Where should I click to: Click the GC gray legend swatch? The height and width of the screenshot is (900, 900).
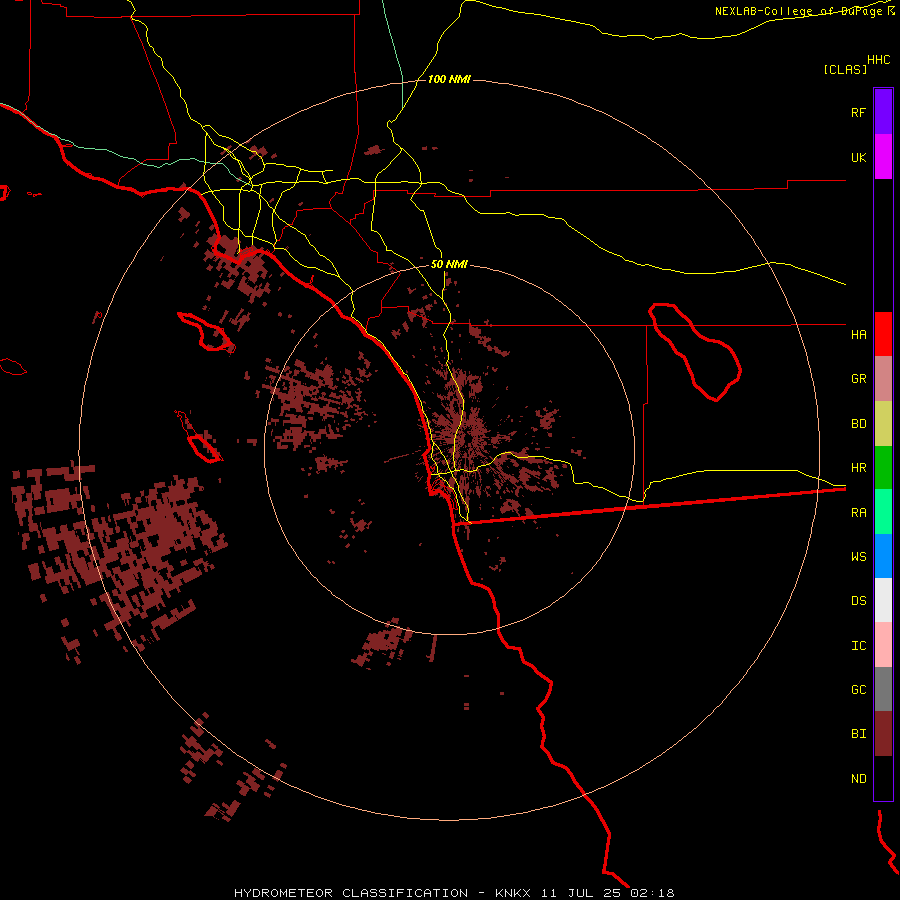click(x=883, y=689)
